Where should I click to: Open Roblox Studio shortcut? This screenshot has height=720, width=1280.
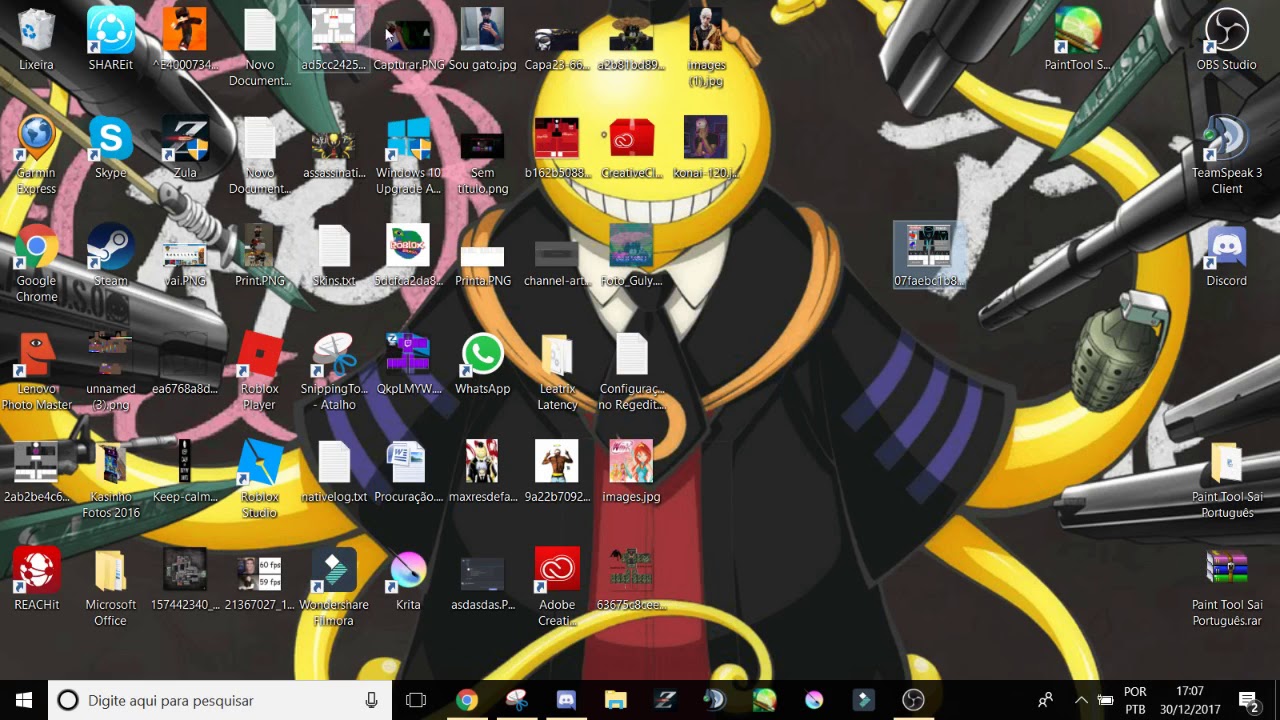(259, 480)
